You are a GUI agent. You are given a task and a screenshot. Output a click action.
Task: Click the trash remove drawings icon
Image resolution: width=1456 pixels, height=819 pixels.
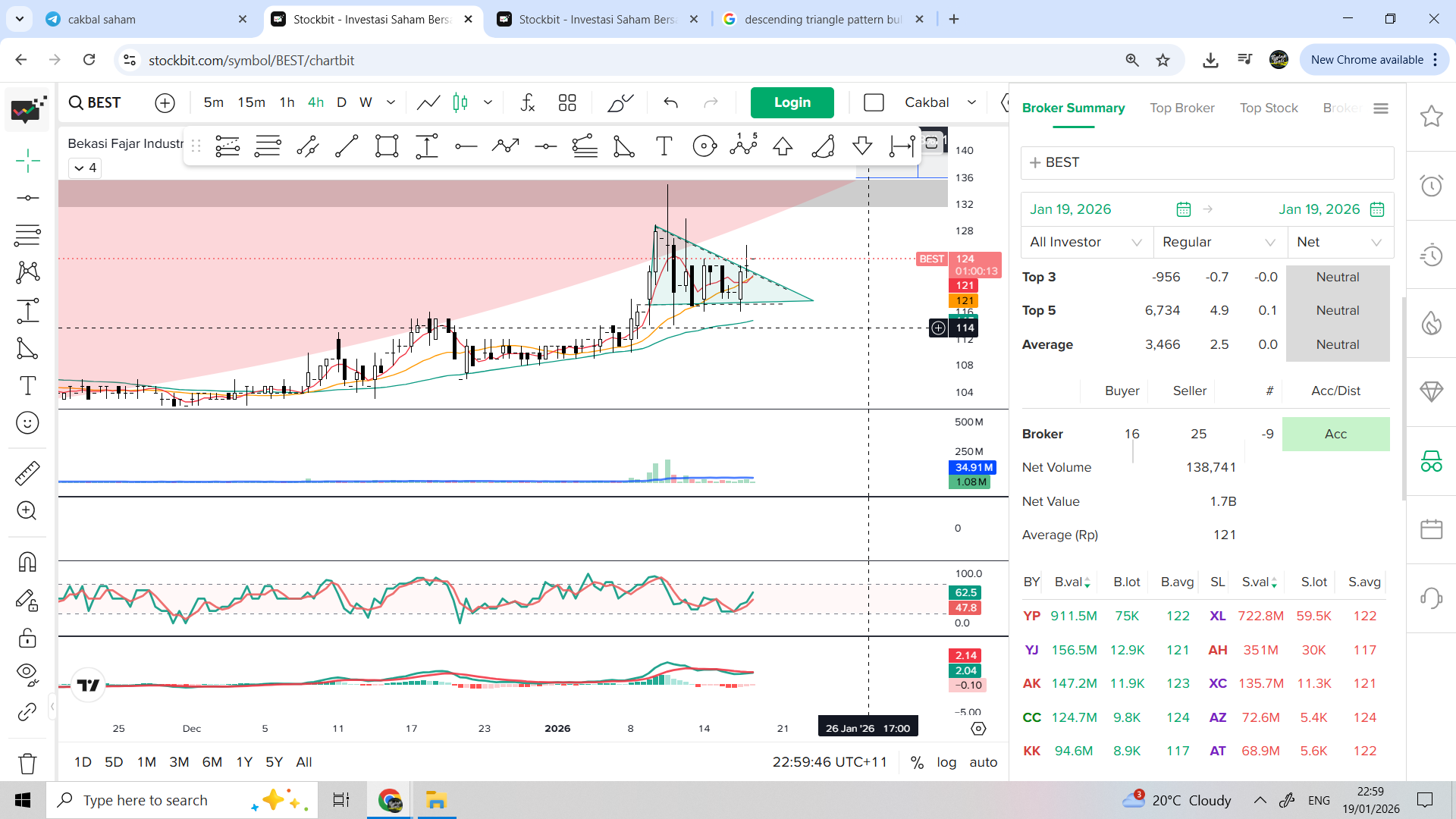[28, 763]
